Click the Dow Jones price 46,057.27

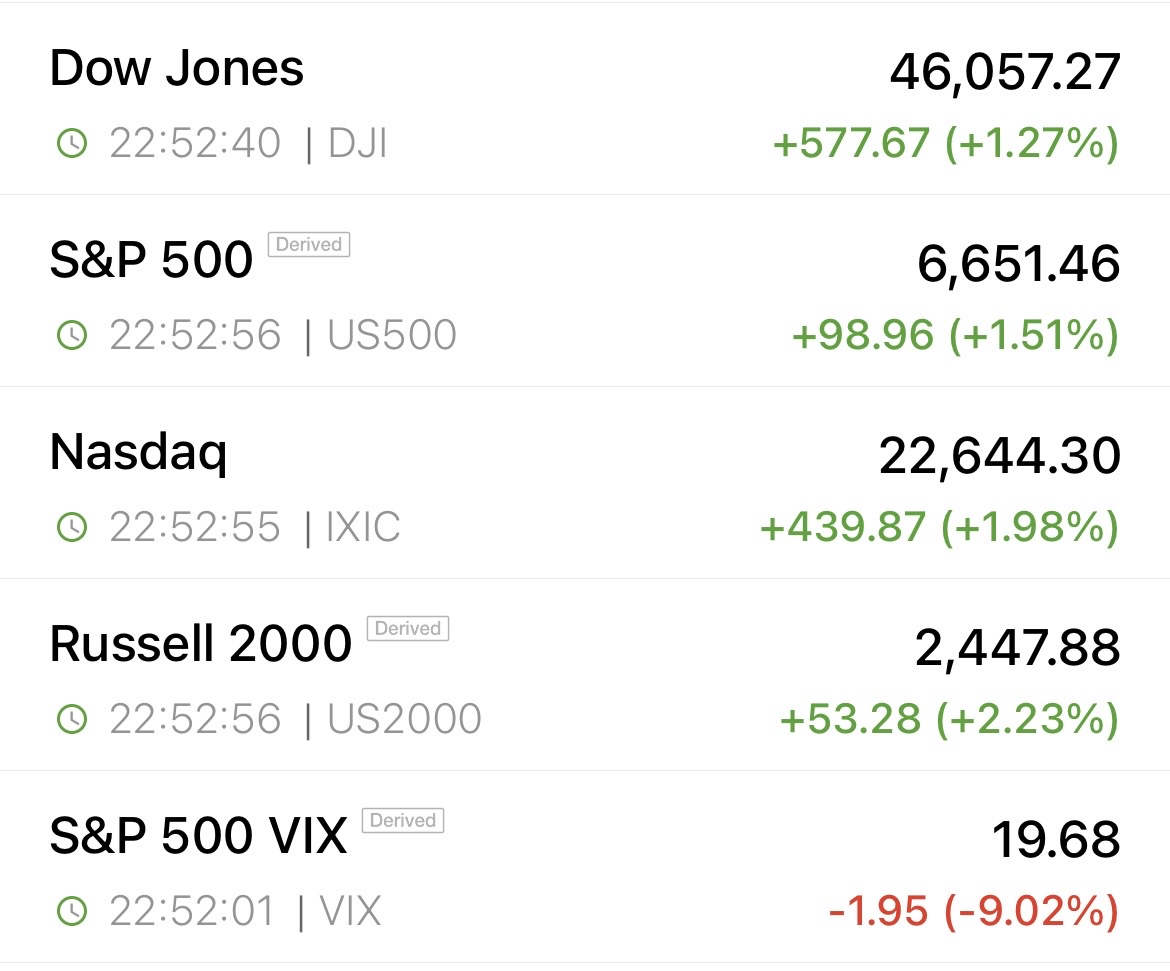tap(1004, 72)
